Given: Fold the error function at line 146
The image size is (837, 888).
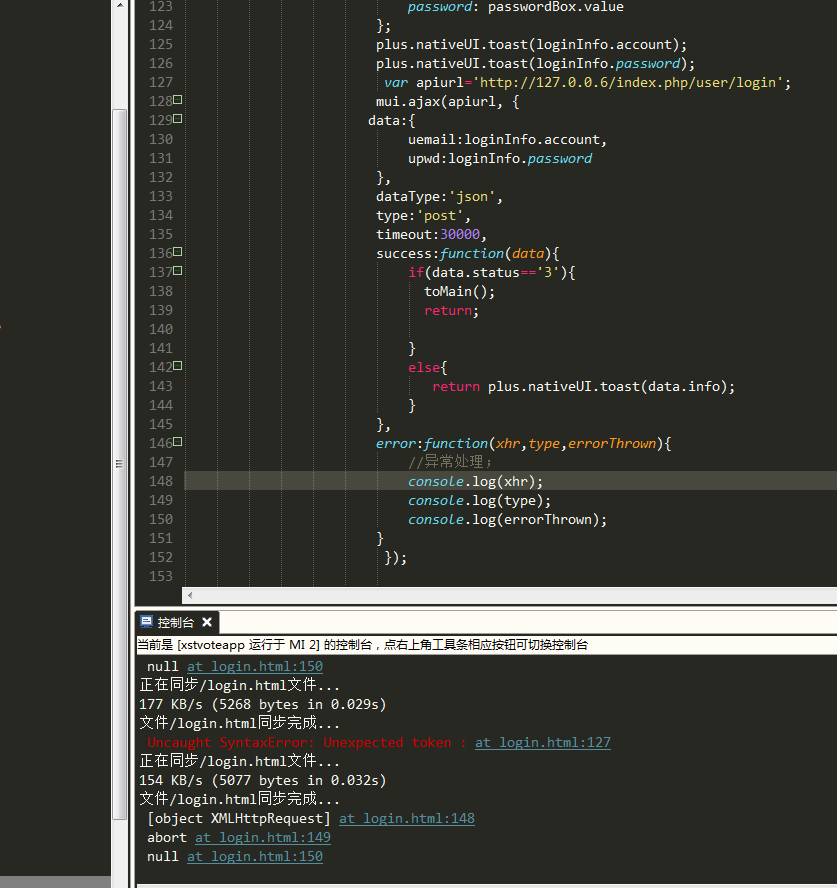Looking at the screenshot, I should click(178, 442).
